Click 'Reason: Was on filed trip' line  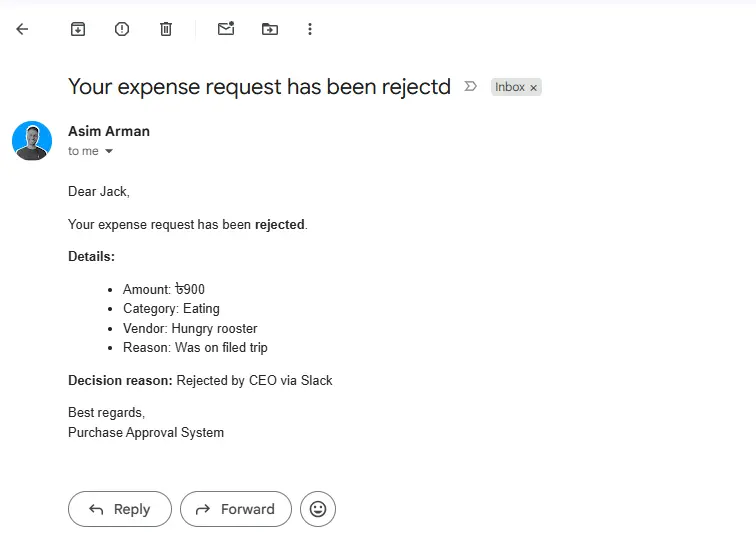coord(195,348)
